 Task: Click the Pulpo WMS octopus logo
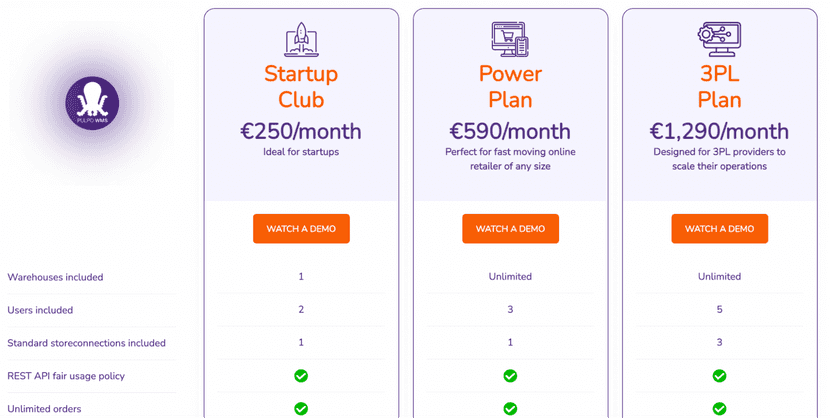(x=92, y=103)
